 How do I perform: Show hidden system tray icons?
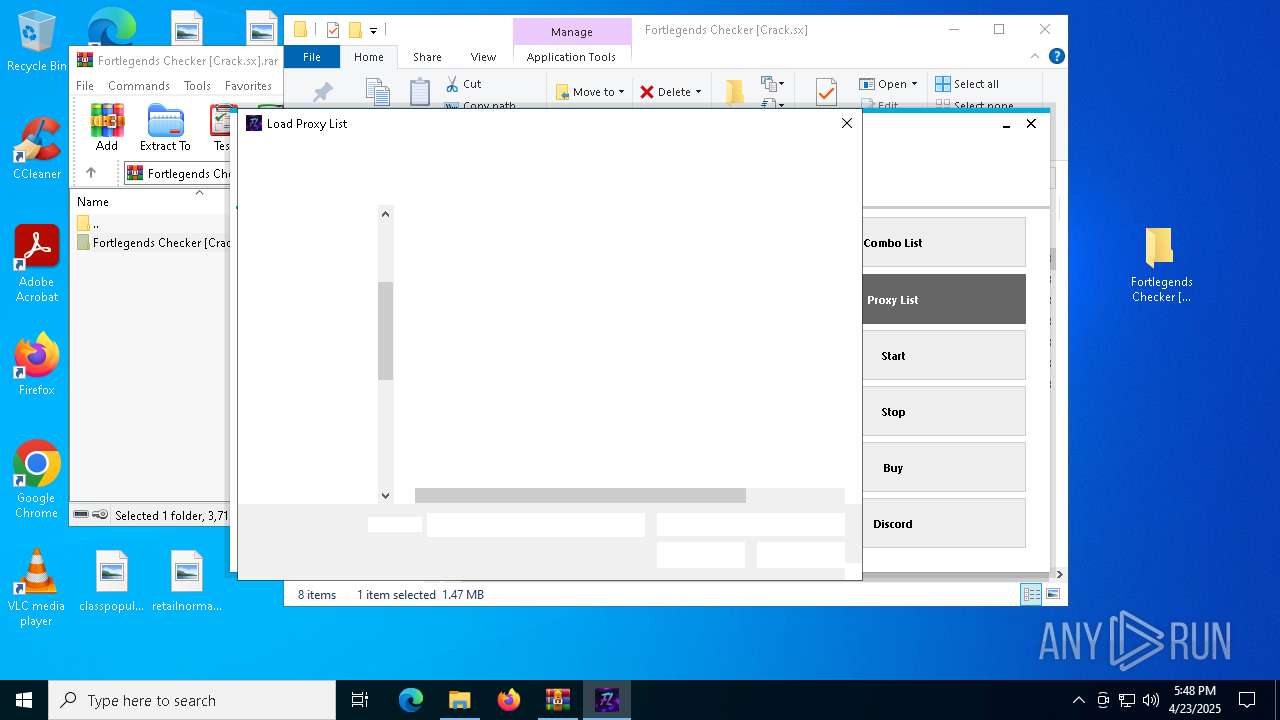1078,700
